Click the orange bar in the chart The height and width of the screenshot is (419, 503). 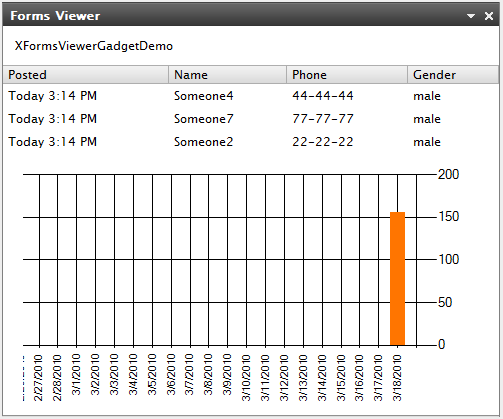(397, 278)
